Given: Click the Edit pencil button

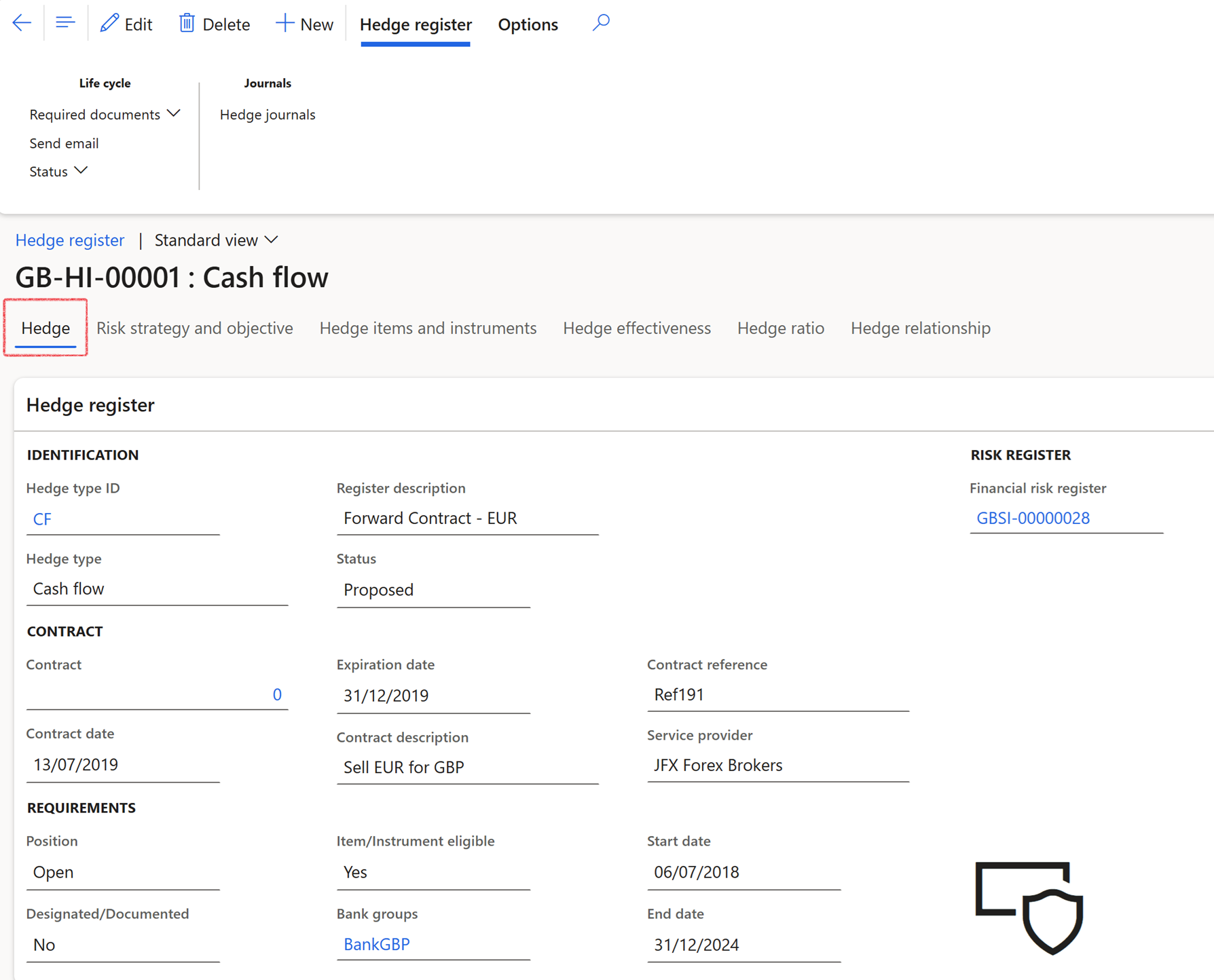Looking at the screenshot, I should click(x=126, y=24).
